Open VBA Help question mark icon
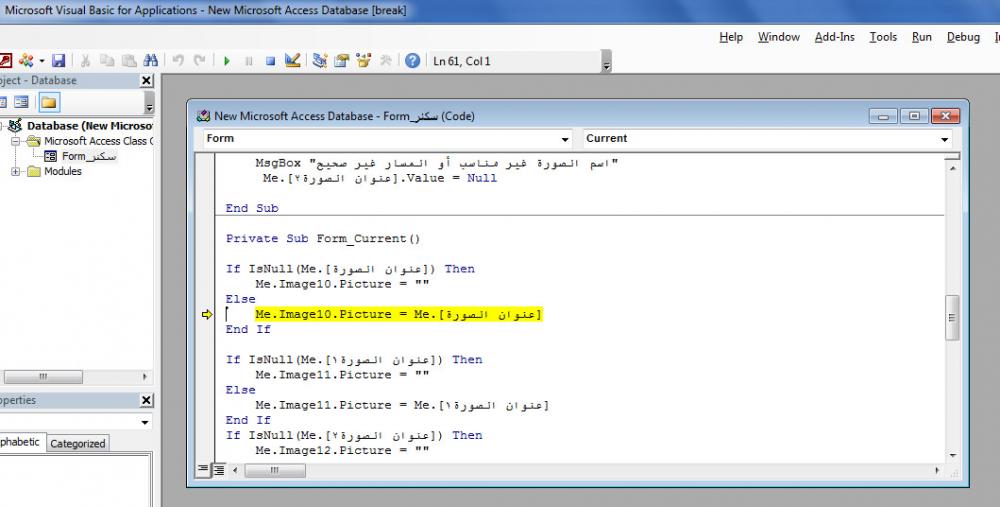Image resolution: width=1000 pixels, height=507 pixels. pyautogui.click(x=413, y=61)
